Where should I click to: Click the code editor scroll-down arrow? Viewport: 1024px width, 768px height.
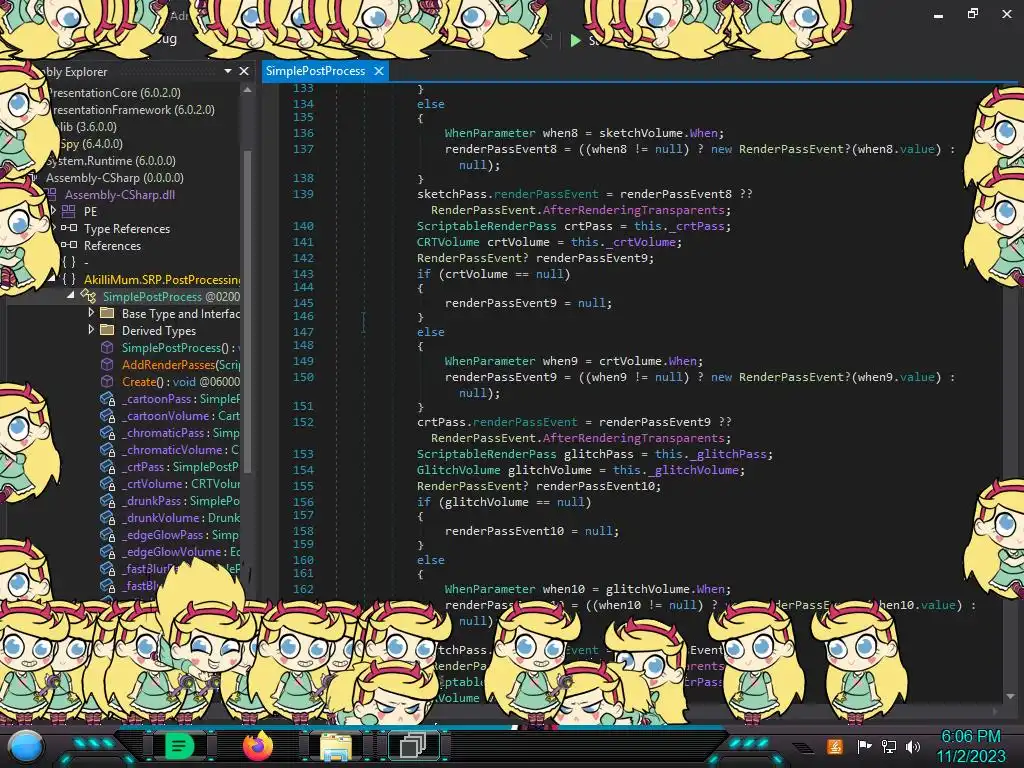[1010, 696]
